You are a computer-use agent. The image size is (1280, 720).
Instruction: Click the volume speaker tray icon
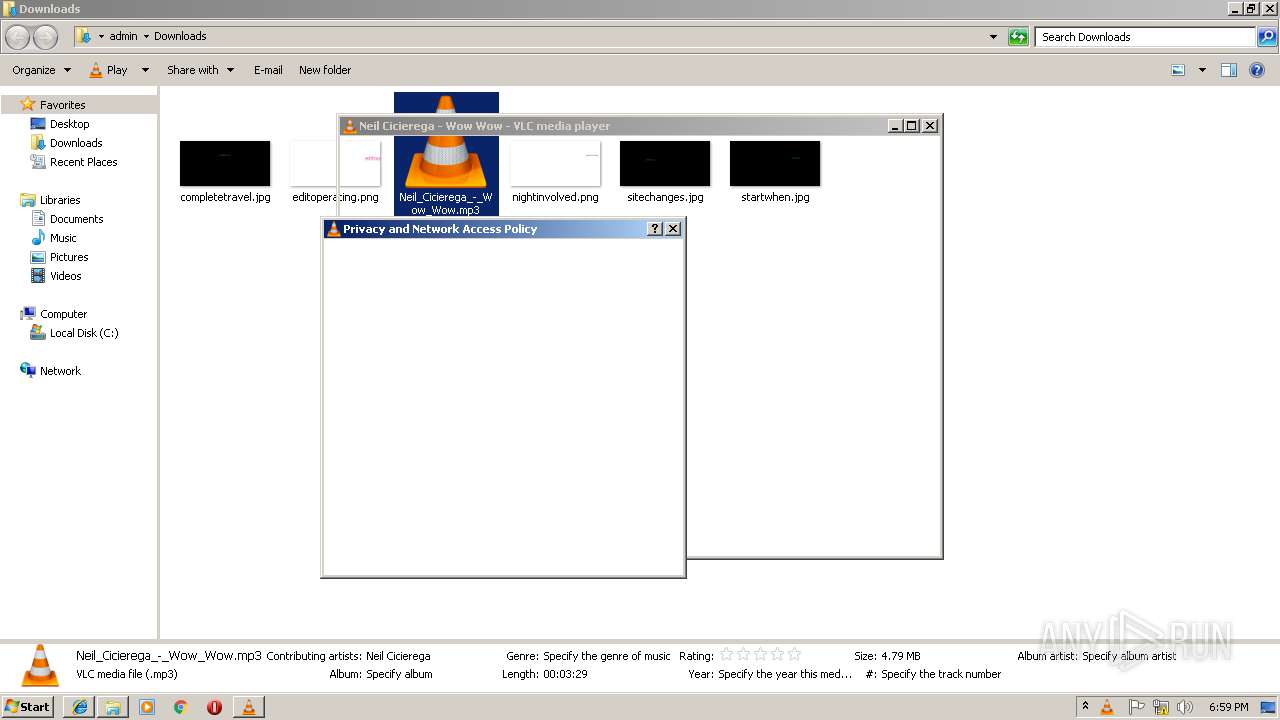pyautogui.click(x=1184, y=707)
